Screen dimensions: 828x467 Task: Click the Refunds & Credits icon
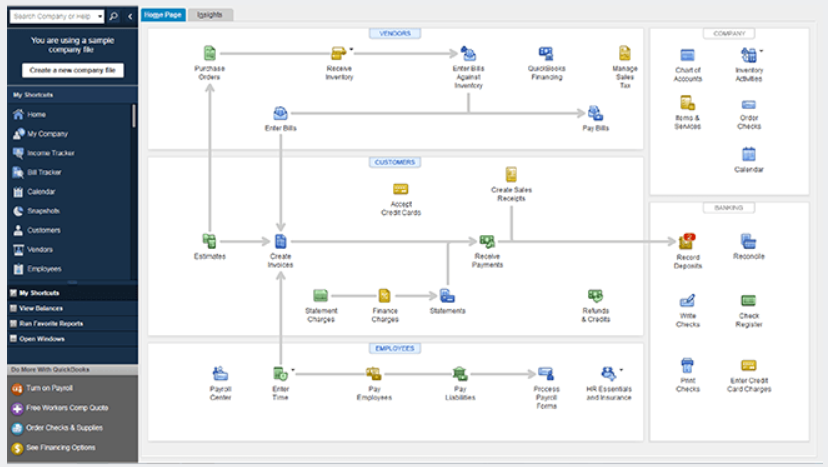[595, 296]
